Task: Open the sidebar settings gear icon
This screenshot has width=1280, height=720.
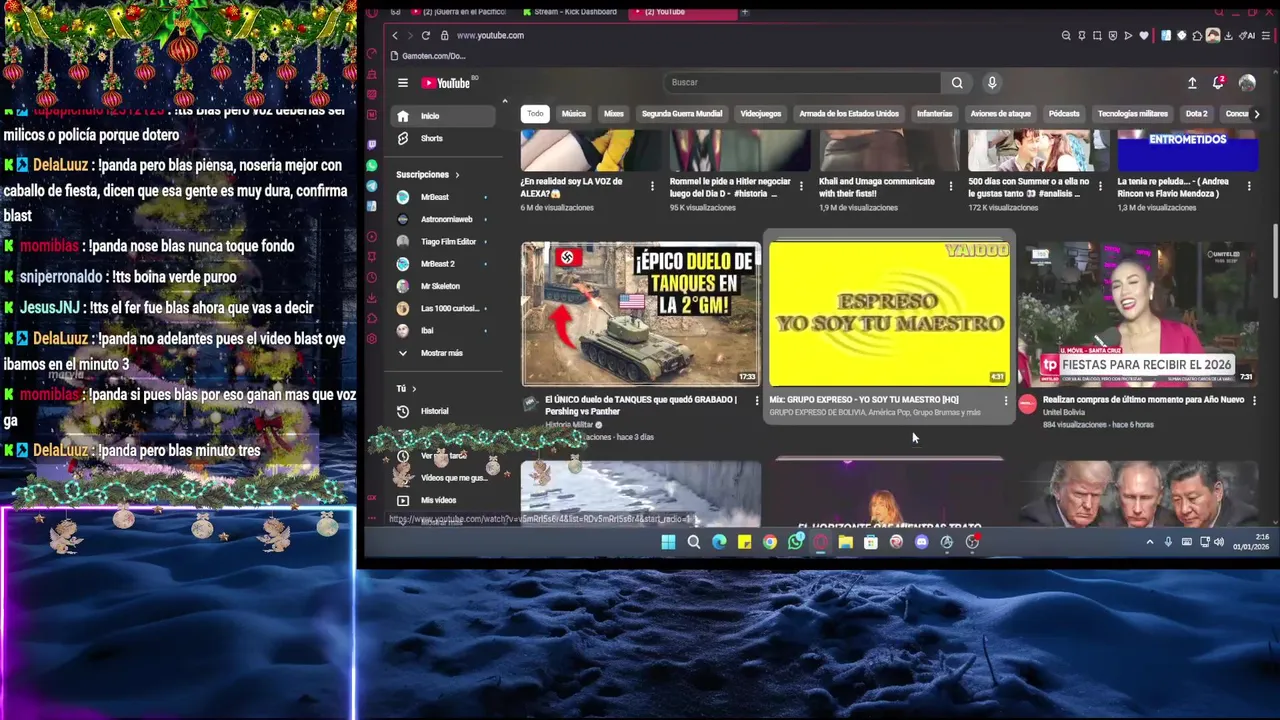Action: 372,339
